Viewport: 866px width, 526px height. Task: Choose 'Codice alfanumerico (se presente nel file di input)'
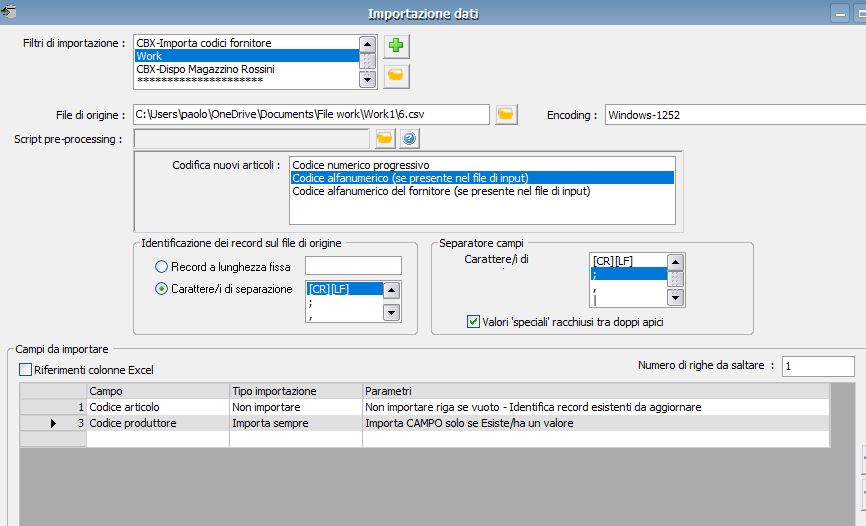click(482, 178)
